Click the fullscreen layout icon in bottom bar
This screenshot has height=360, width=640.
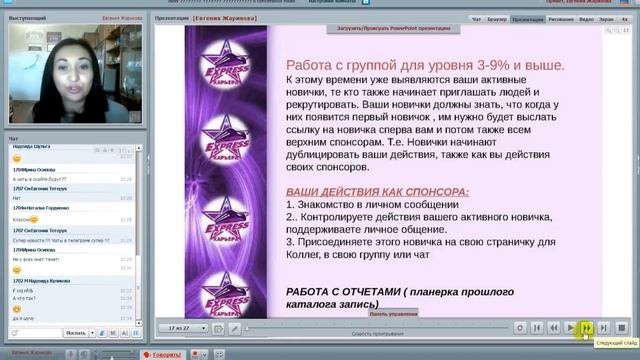(x=219, y=354)
